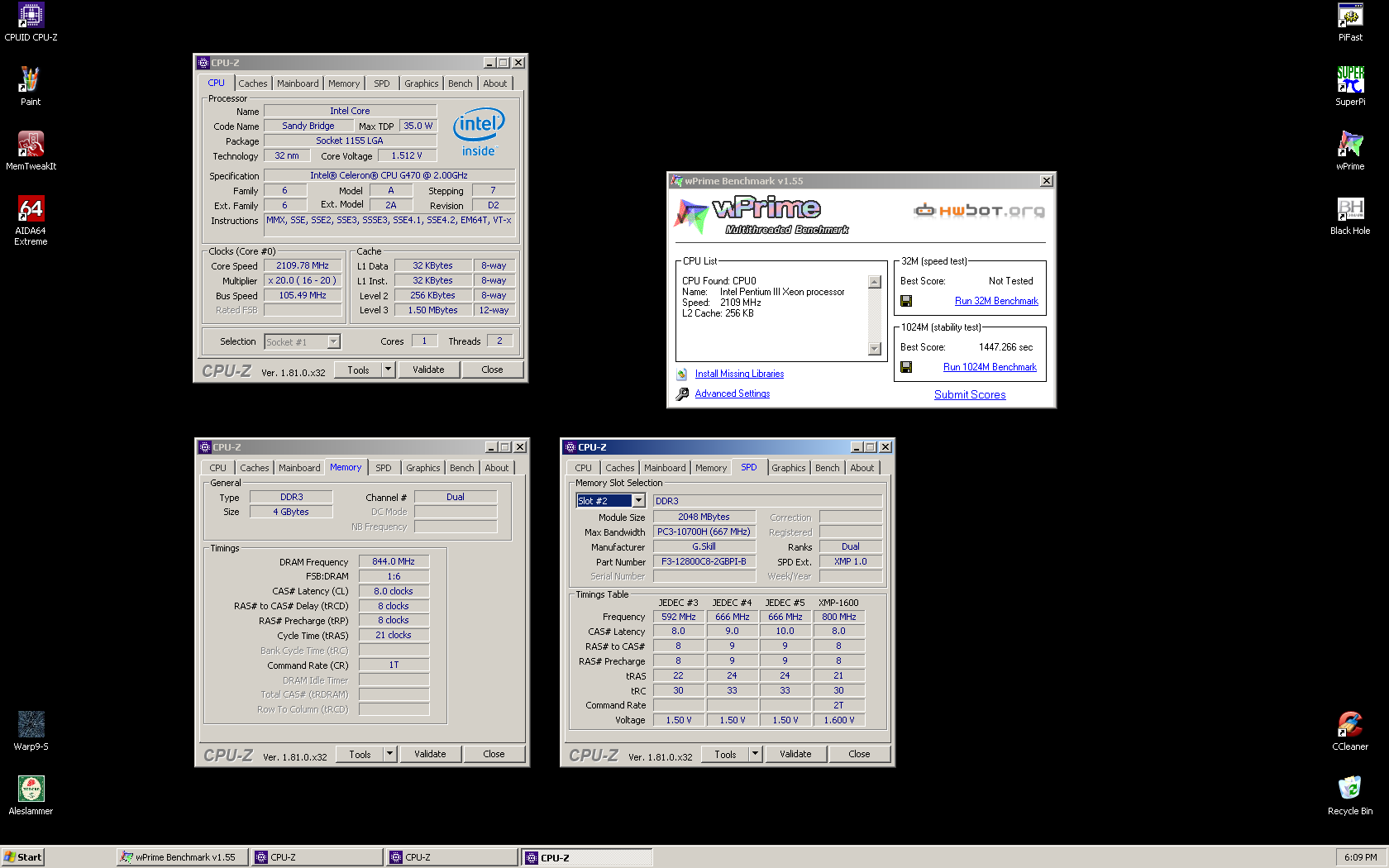1389x868 pixels.
Task: Click Run 32M Benchmark link
Action: (996, 301)
